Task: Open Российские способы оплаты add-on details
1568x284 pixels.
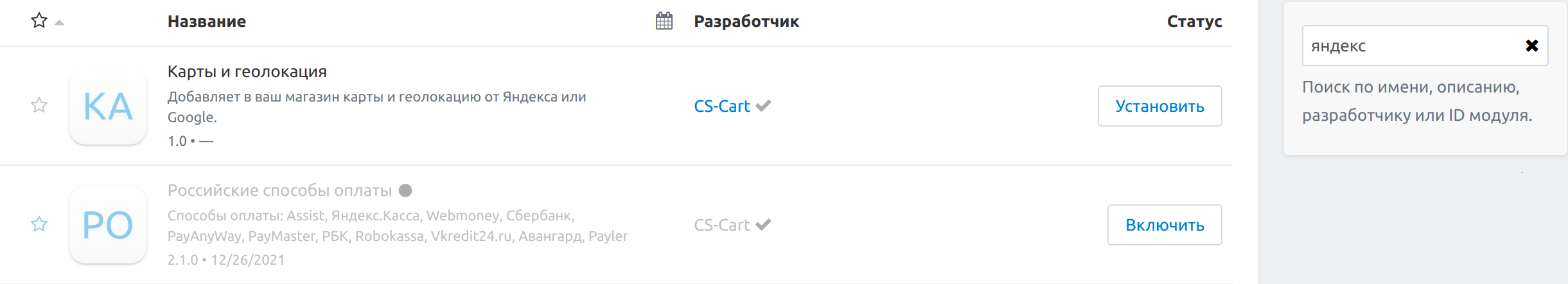Action: pyautogui.click(x=279, y=190)
